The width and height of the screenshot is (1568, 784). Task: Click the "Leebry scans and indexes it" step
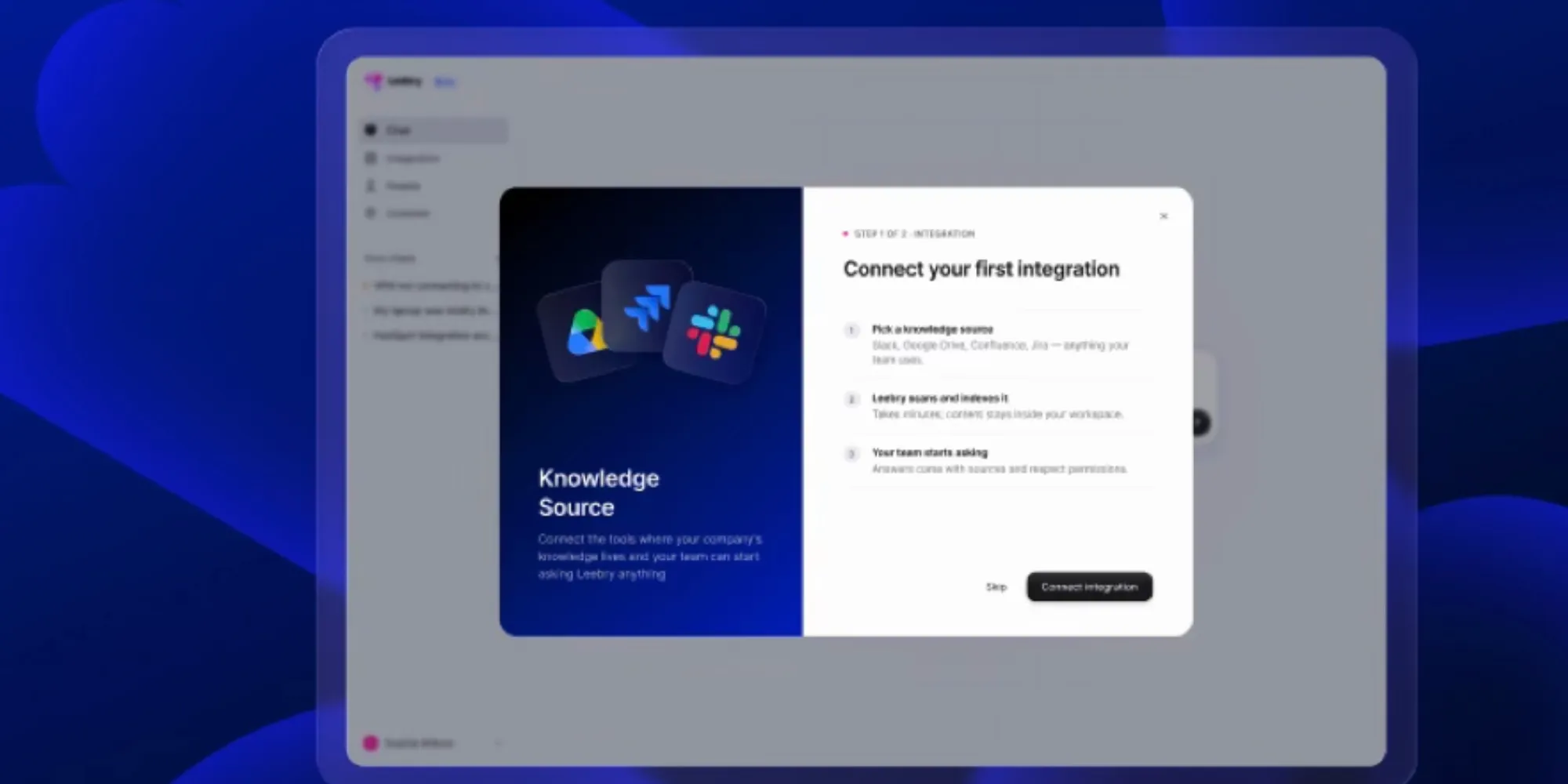pos(997,406)
